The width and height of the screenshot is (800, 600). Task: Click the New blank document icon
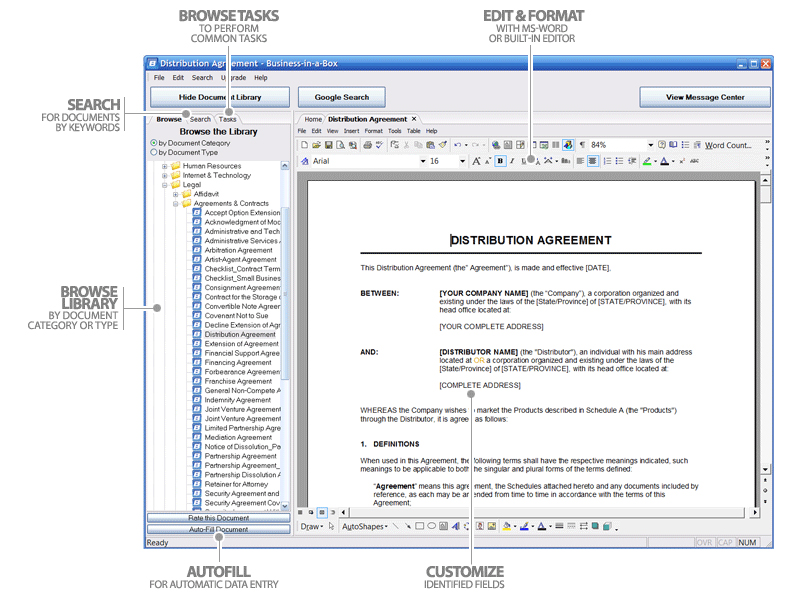(305, 145)
